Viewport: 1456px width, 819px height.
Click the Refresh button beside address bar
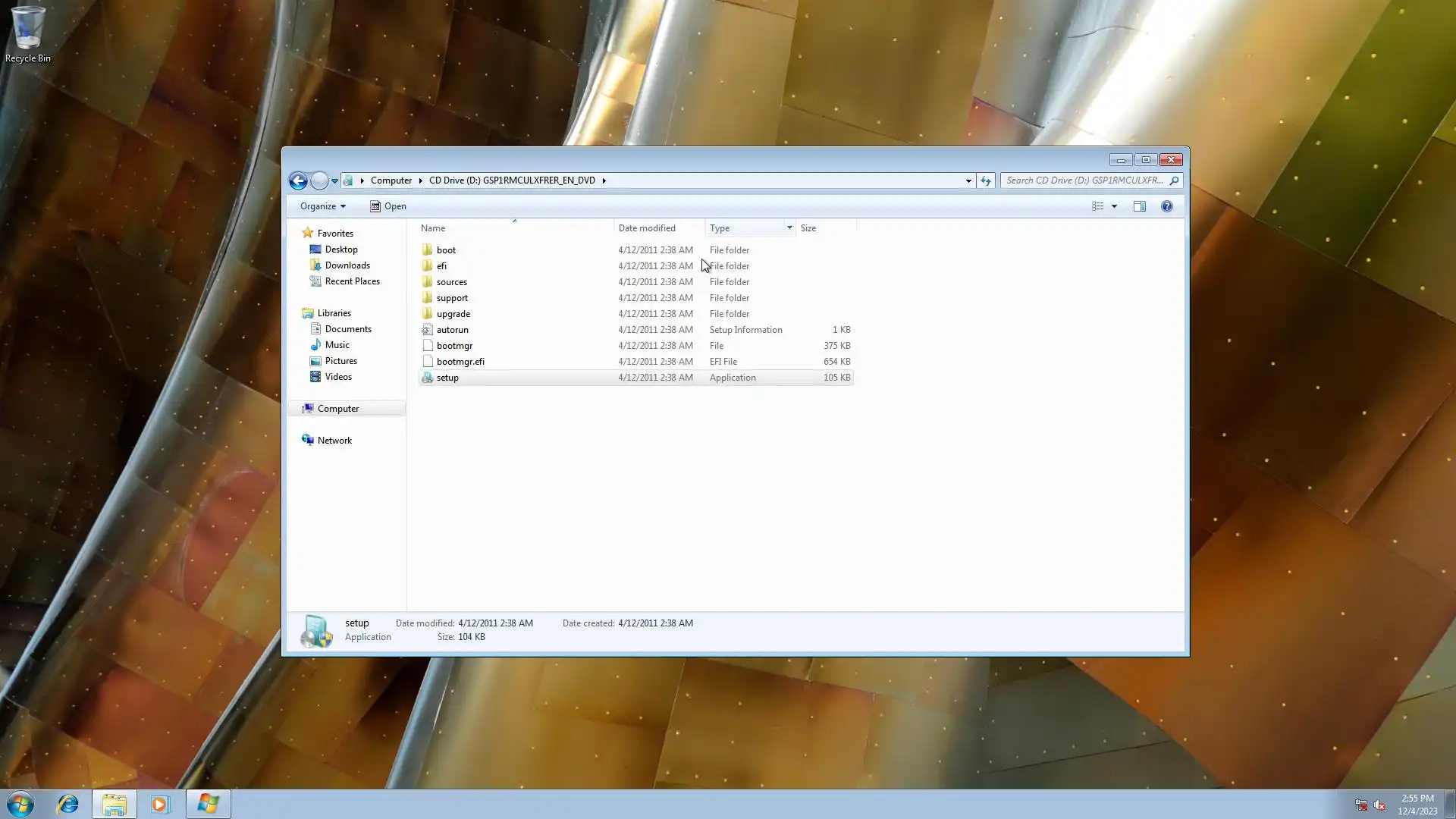[985, 180]
